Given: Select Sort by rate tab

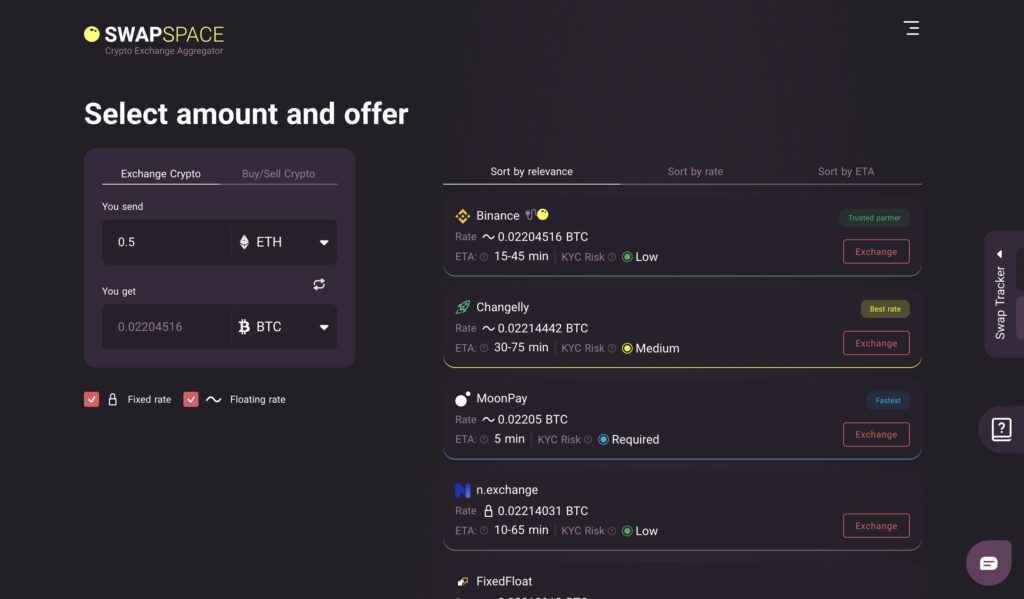Looking at the screenshot, I should pyautogui.click(x=695, y=172).
